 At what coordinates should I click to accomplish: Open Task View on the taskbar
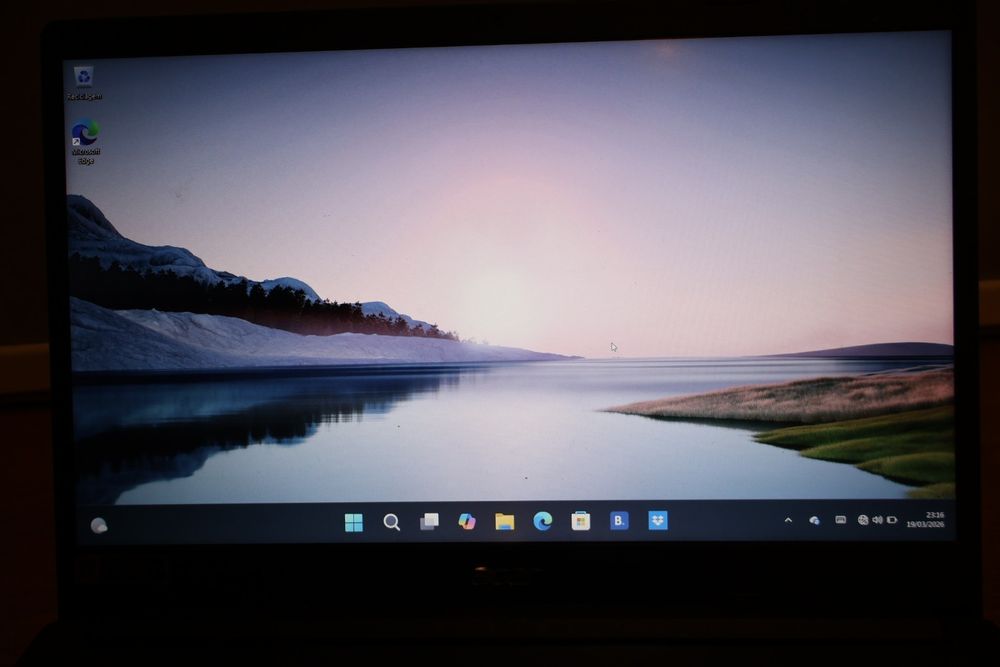429,522
